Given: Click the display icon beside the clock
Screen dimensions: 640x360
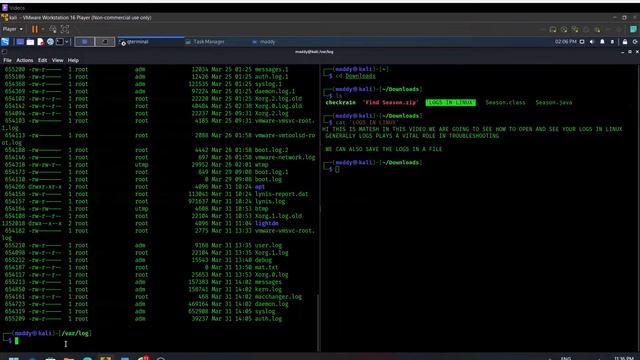Looking at the screenshot, I should click(582, 42).
